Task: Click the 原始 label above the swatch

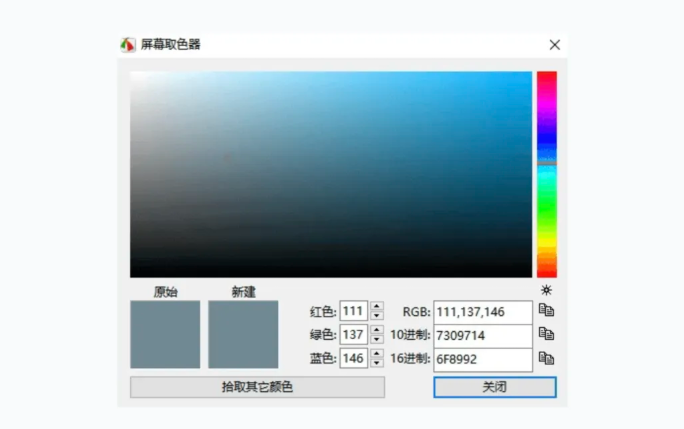Action: tap(165, 292)
